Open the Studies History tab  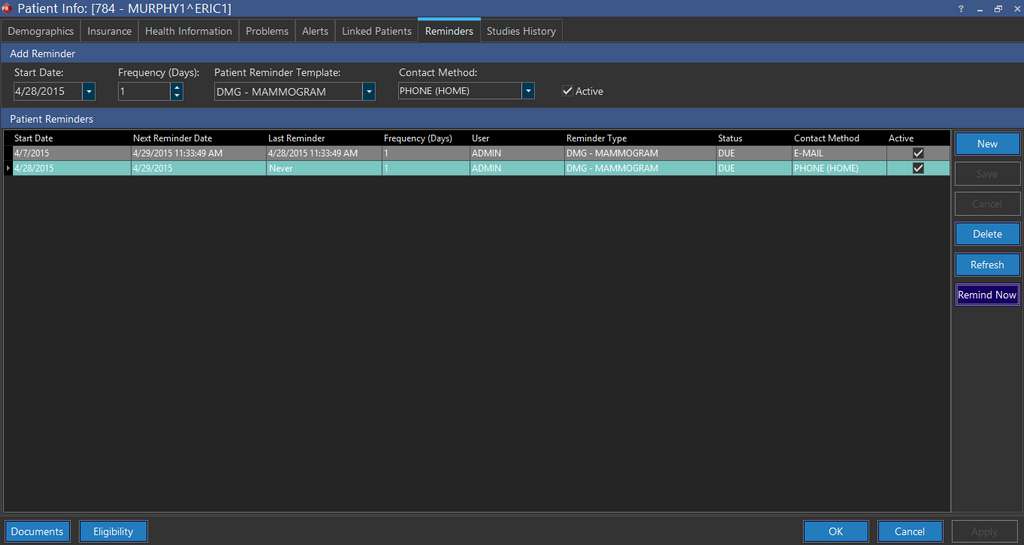(521, 31)
